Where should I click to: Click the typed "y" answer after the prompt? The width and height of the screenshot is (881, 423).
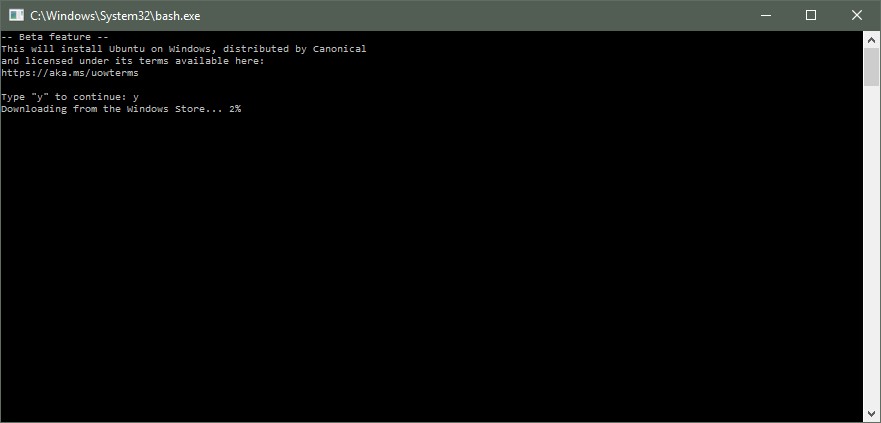point(136,97)
